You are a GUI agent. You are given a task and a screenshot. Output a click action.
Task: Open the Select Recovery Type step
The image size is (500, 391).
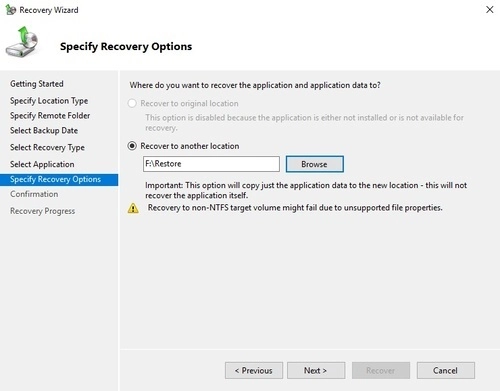coord(47,147)
